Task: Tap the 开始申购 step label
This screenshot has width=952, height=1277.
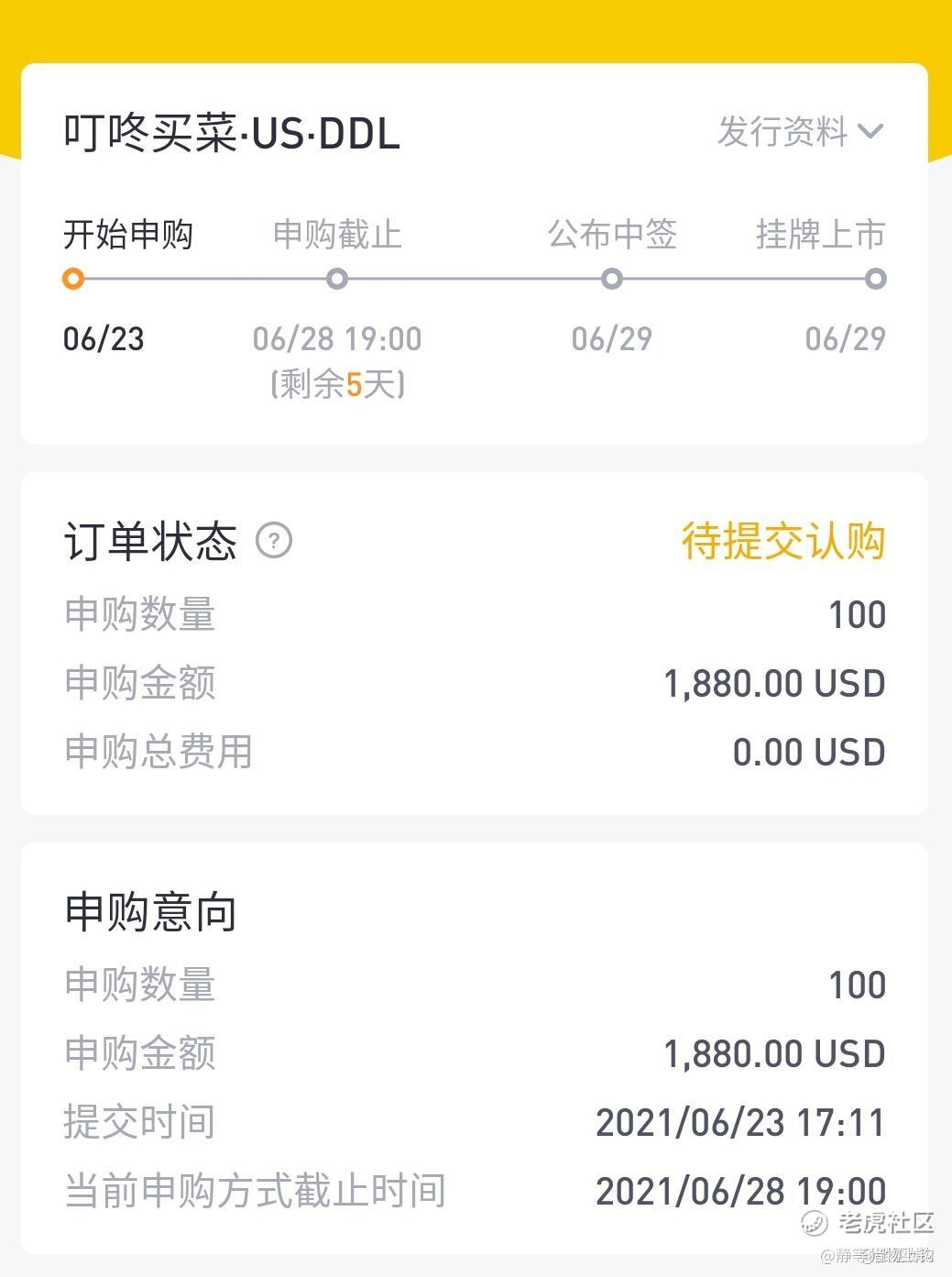Action: pyautogui.click(x=128, y=235)
